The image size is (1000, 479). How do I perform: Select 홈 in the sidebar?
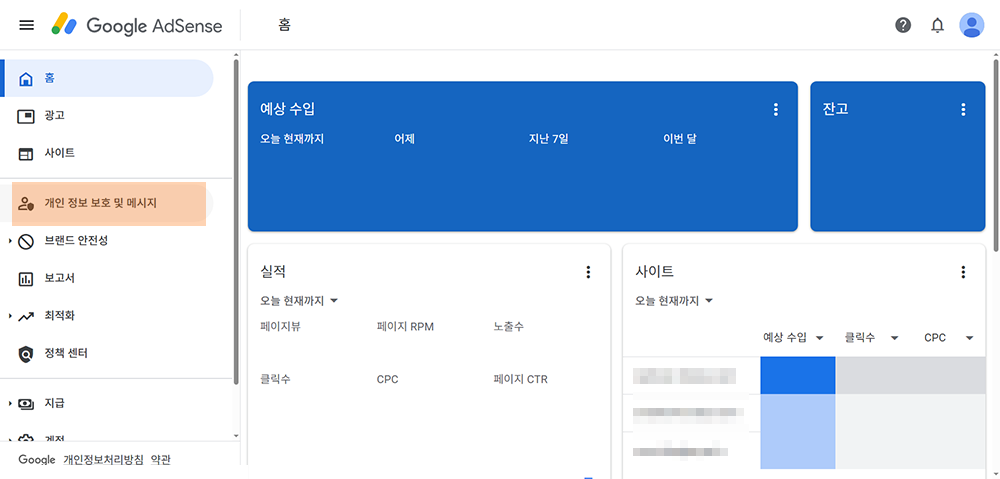coord(108,78)
